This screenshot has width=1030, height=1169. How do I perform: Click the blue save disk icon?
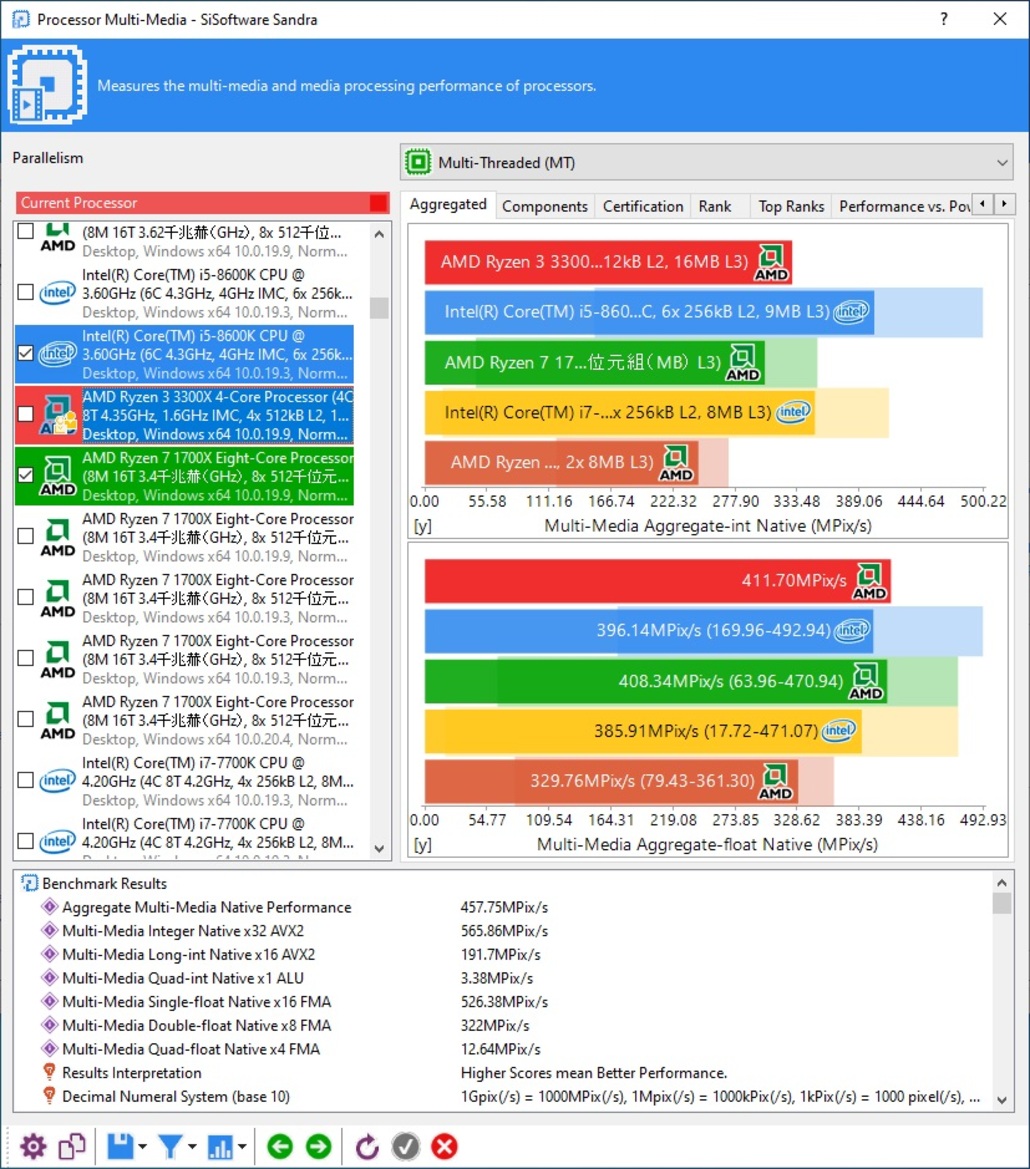[120, 1147]
